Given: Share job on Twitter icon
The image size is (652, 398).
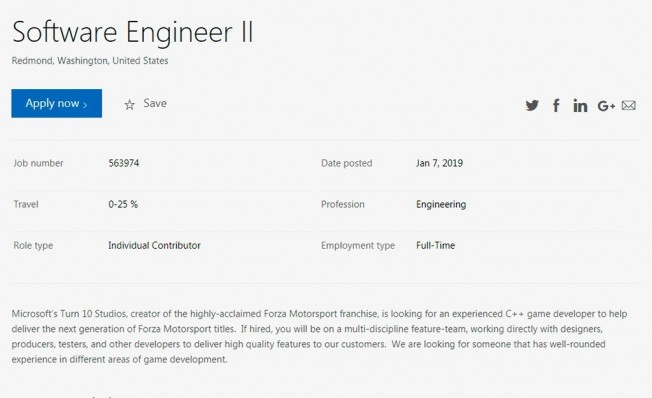Looking at the screenshot, I should (532, 106).
